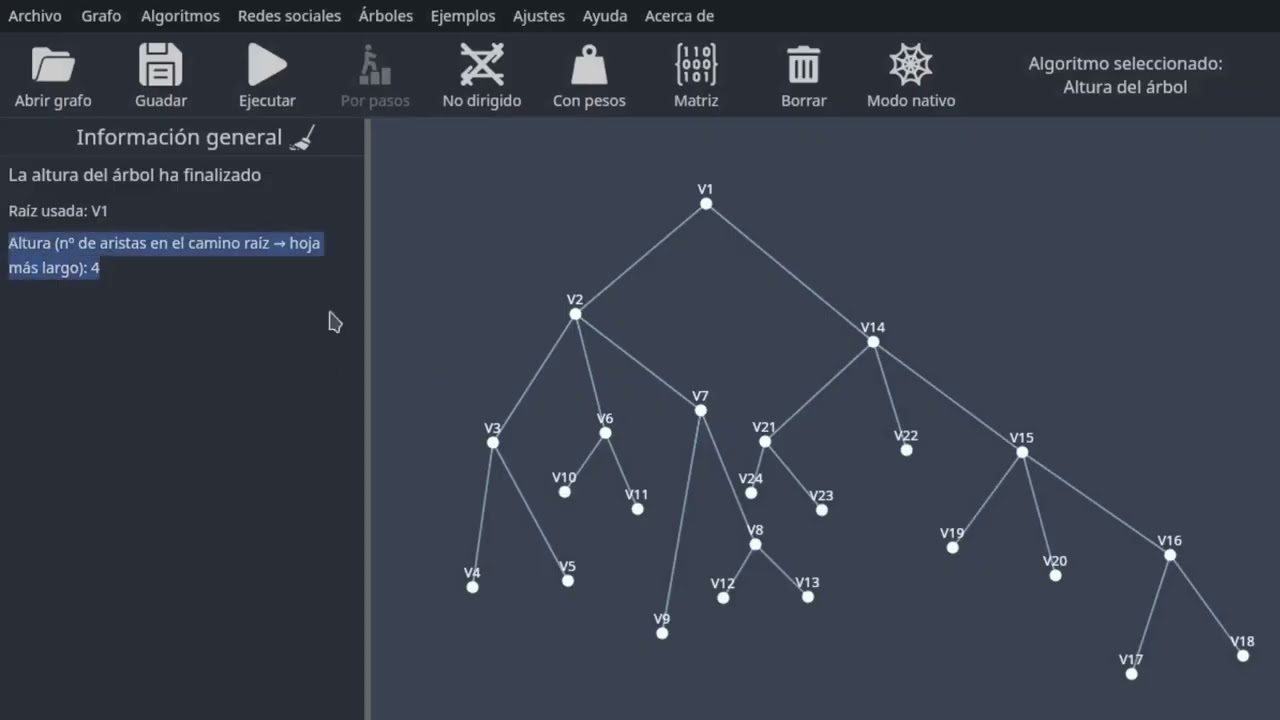Select leaf node V23

click(822, 510)
